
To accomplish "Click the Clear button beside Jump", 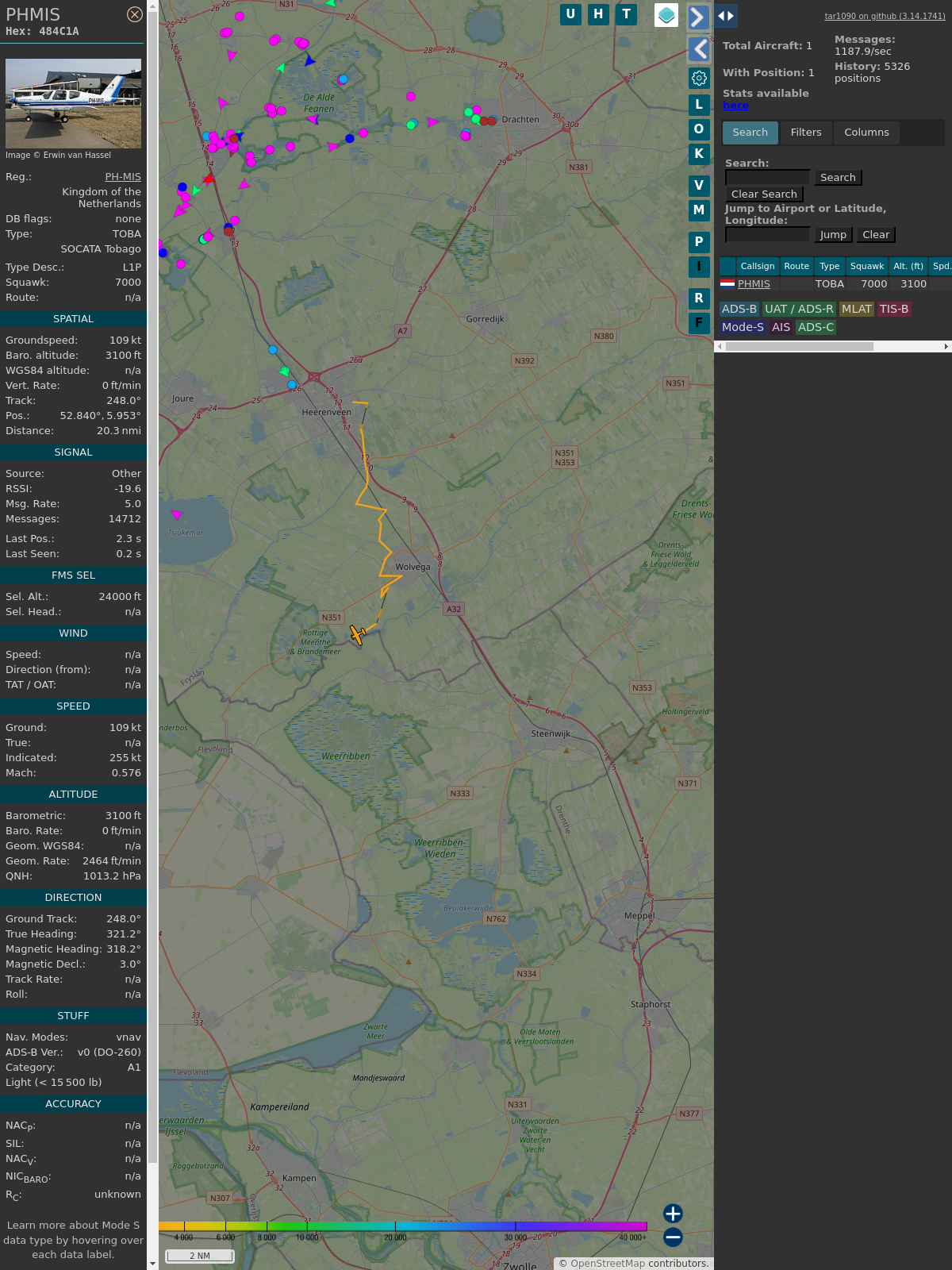I will tap(876, 235).
